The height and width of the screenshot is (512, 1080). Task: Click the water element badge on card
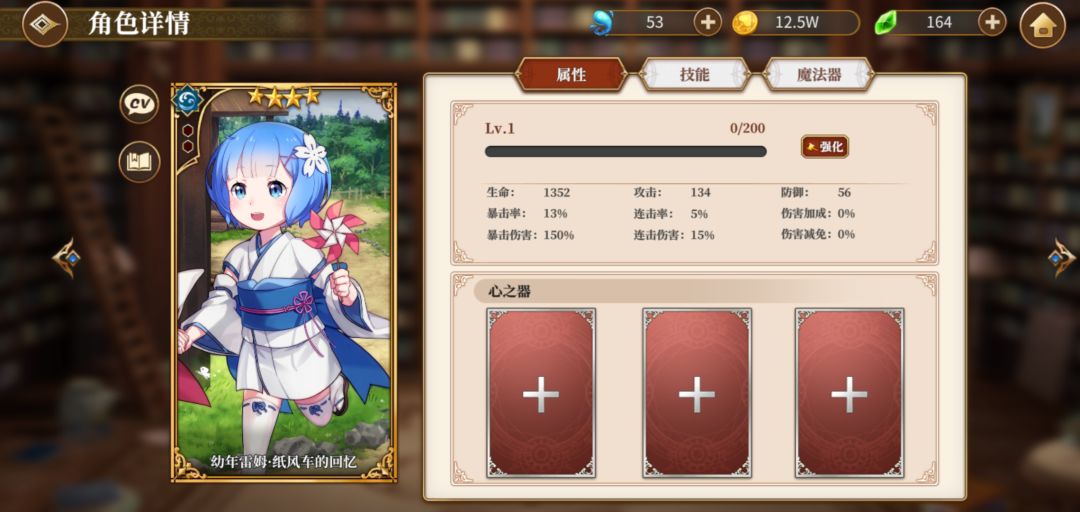click(x=187, y=100)
